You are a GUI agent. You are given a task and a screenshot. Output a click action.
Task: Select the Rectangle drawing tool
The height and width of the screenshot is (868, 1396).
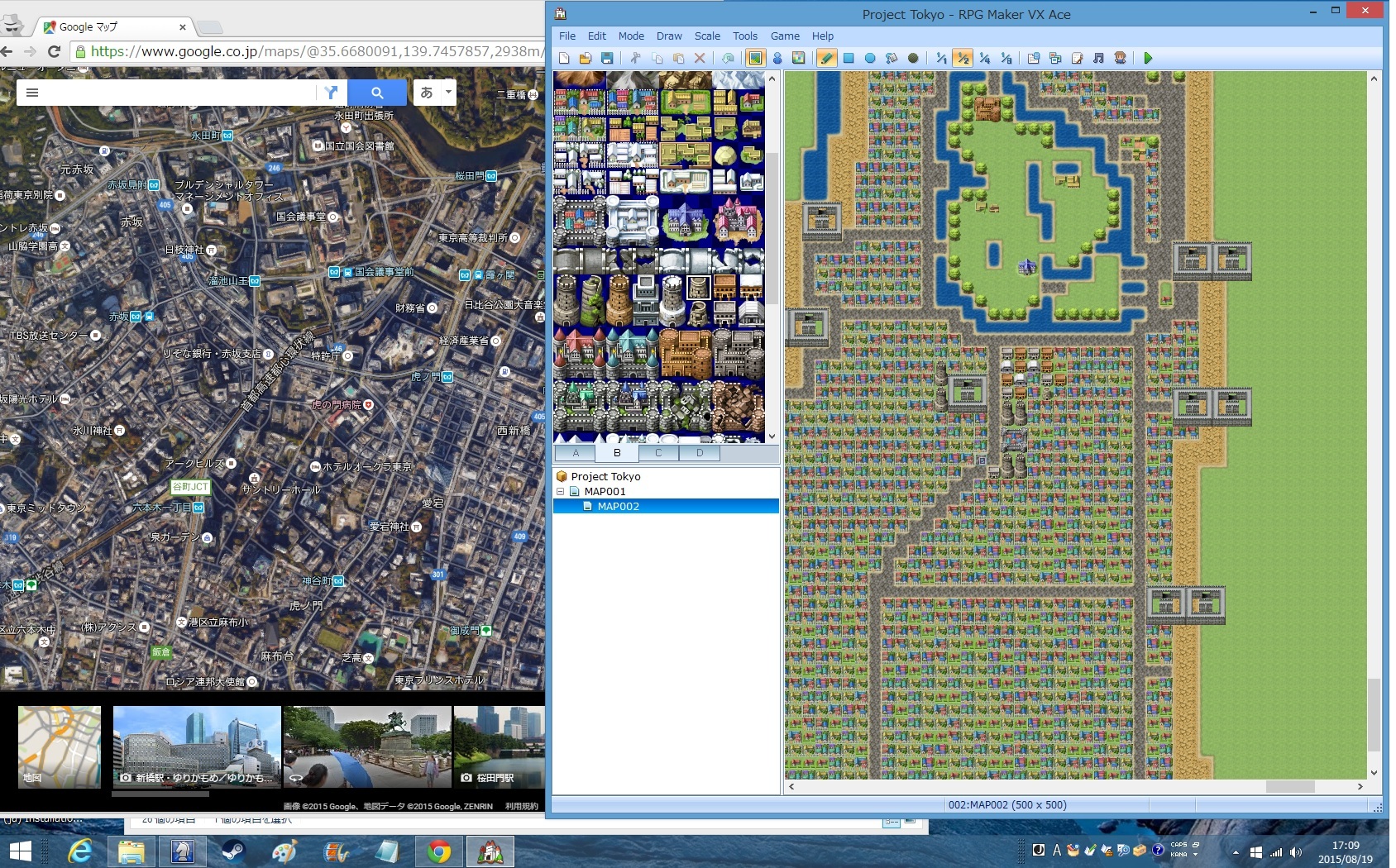coord(849,58)
